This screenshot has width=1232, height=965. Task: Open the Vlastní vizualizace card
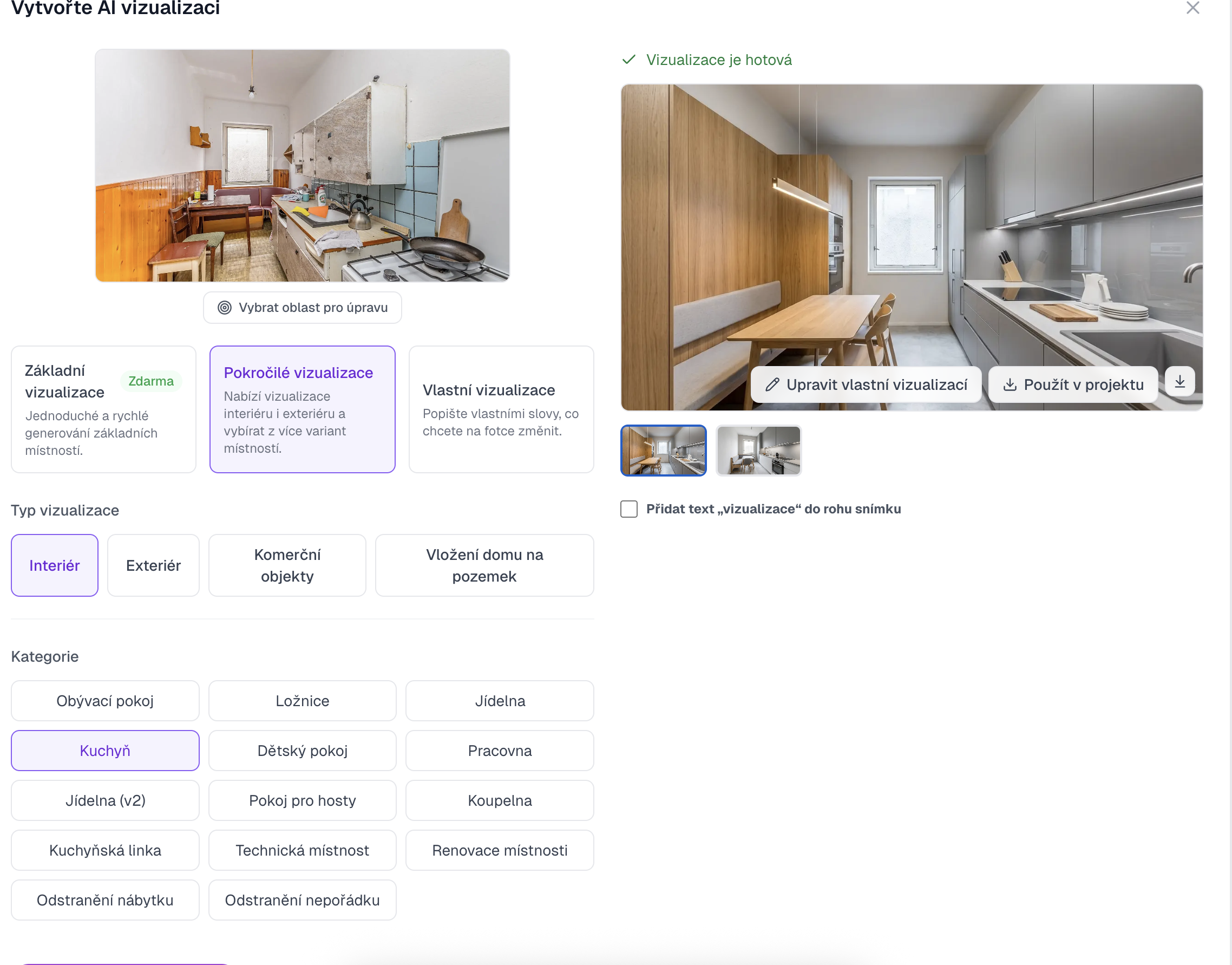coord(501,409)
